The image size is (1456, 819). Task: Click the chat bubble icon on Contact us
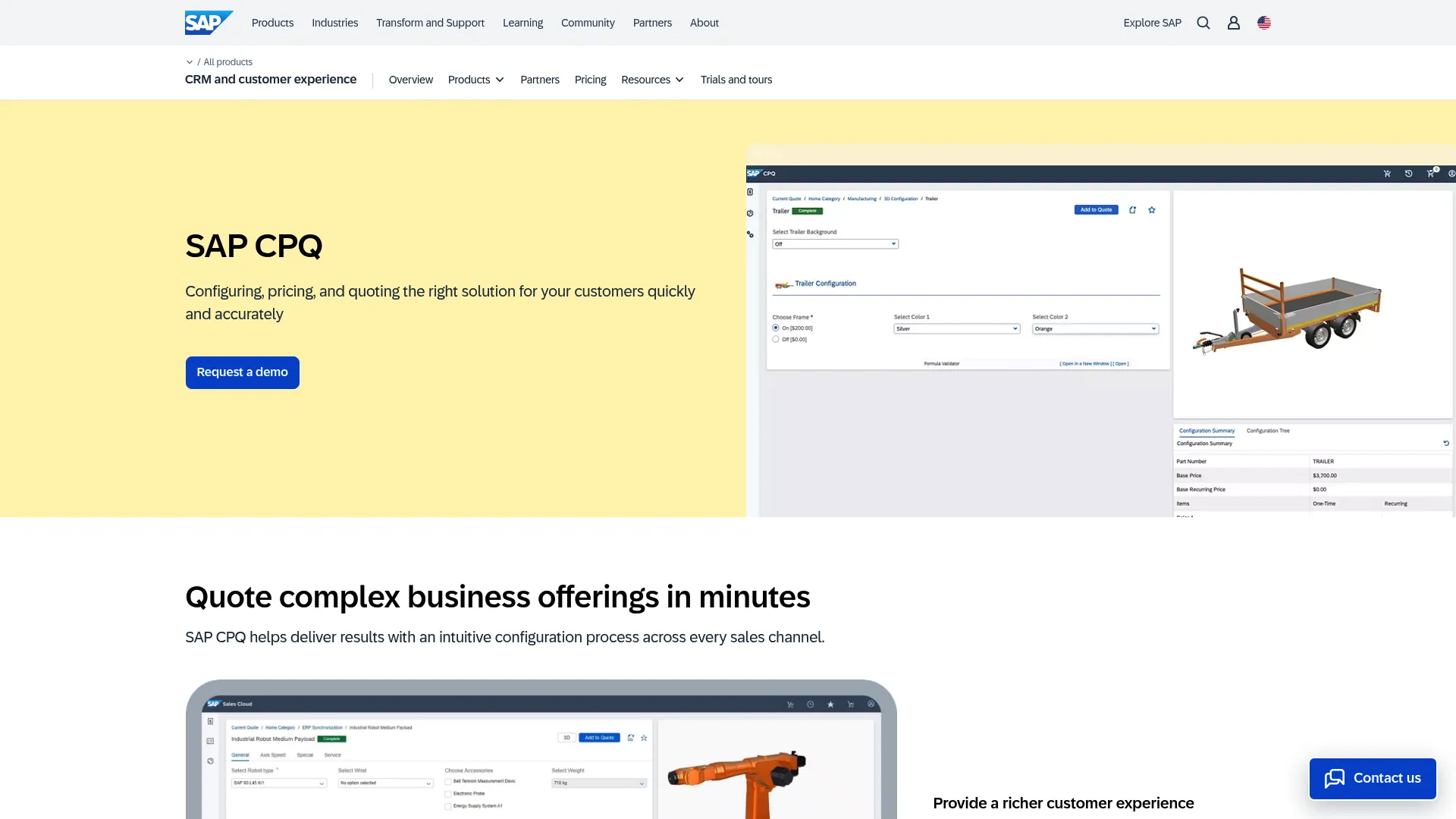(x=1335, y=778)
